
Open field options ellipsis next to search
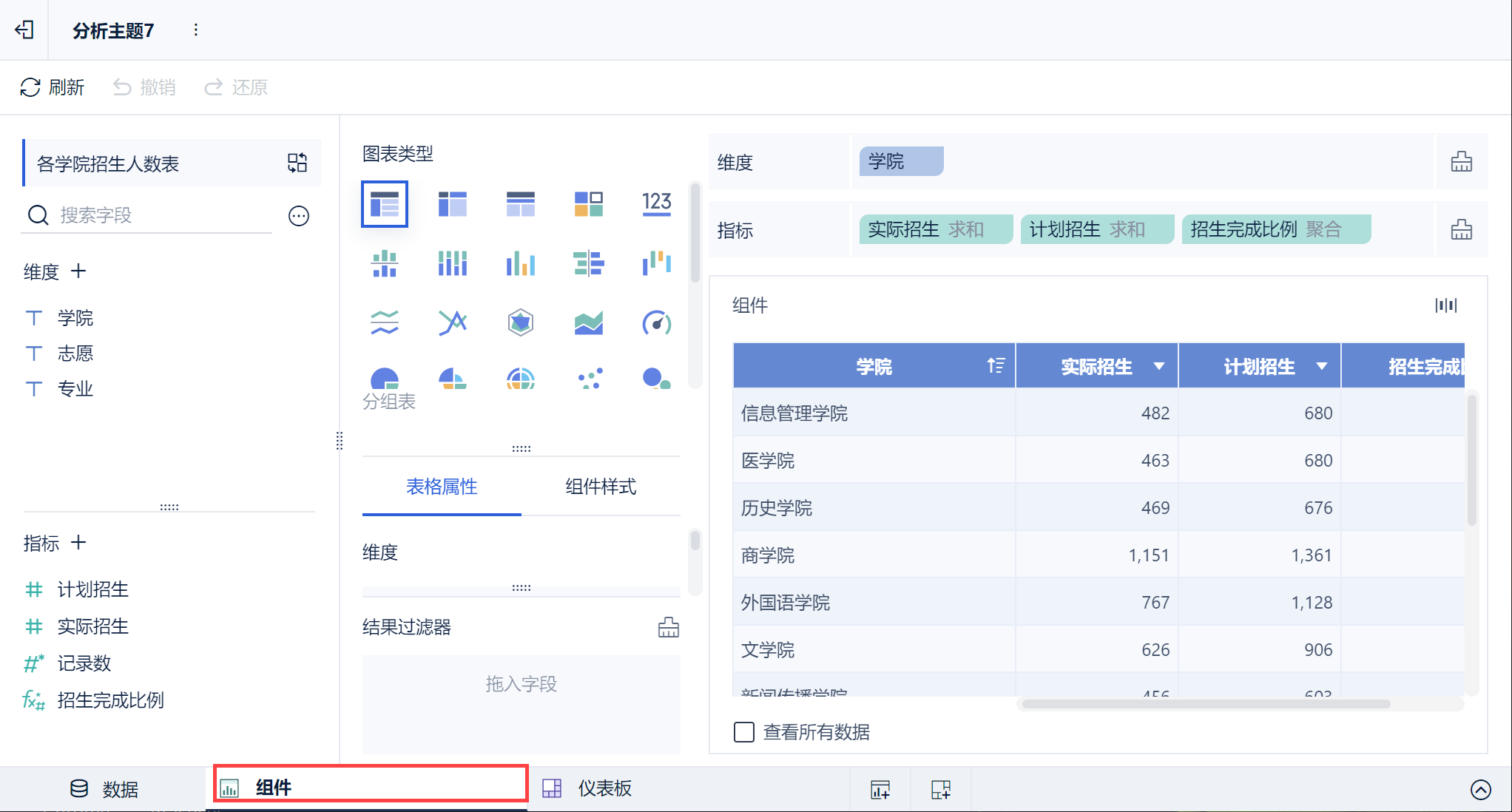coord(298,216)
